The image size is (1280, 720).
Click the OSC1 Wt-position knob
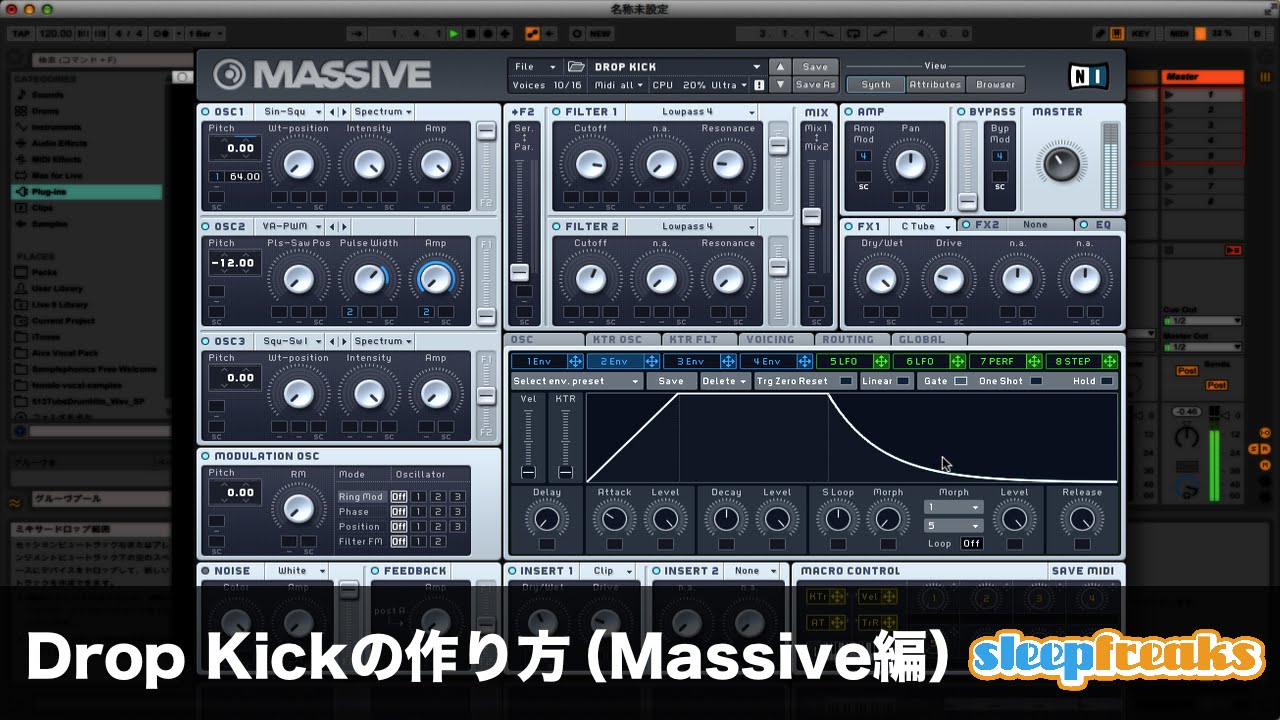click(x=298, y=164)
